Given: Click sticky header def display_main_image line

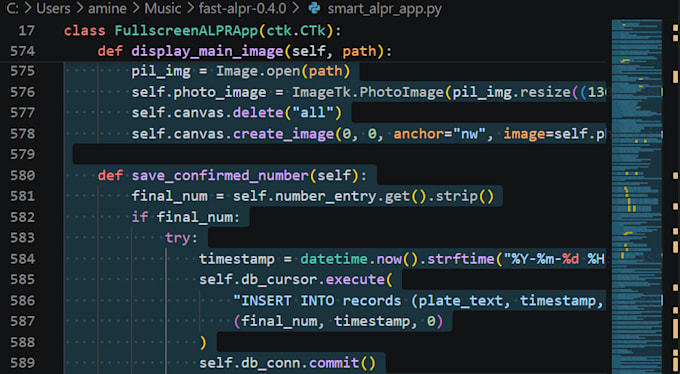Looking at the screenshot, I should pyautogui.click(x=245, y=52).
